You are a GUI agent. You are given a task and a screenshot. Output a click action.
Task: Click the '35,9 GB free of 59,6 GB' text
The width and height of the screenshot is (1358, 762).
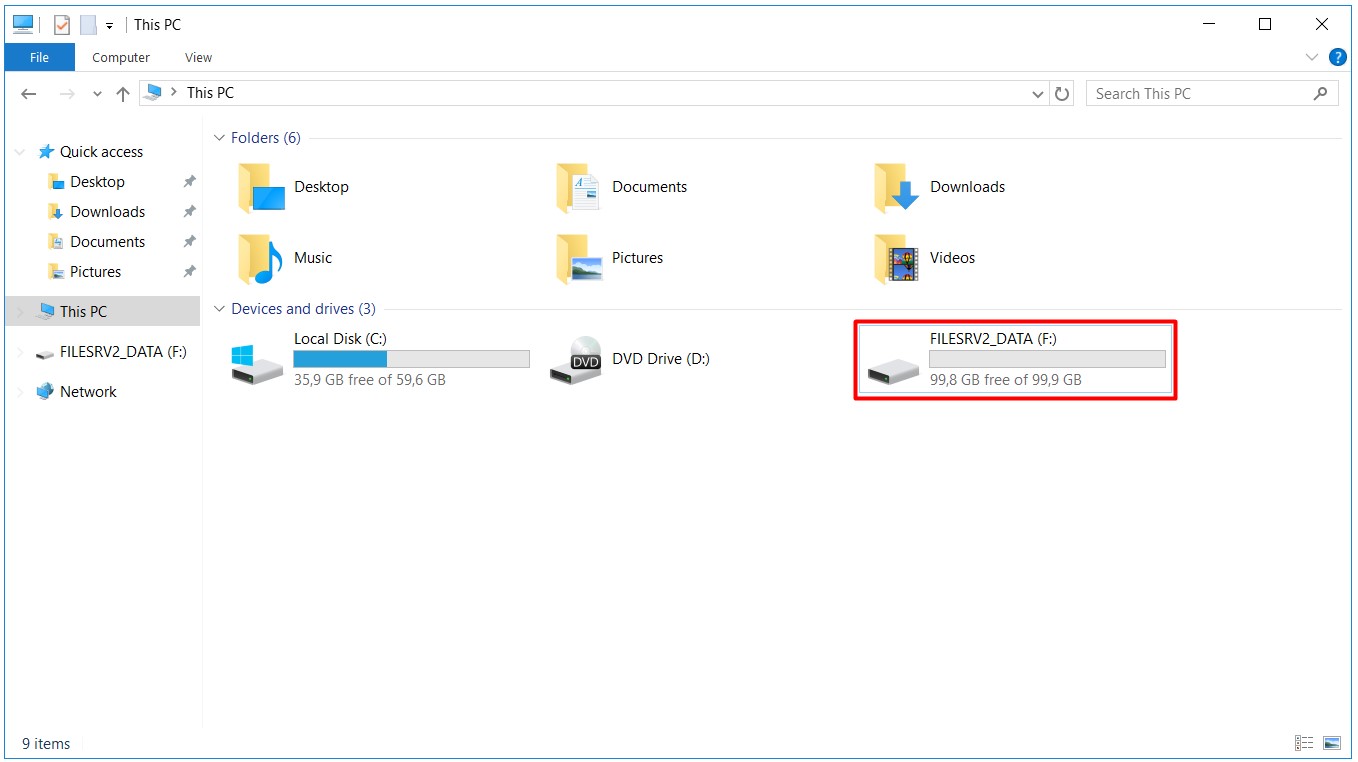click(x=370, y=380)
